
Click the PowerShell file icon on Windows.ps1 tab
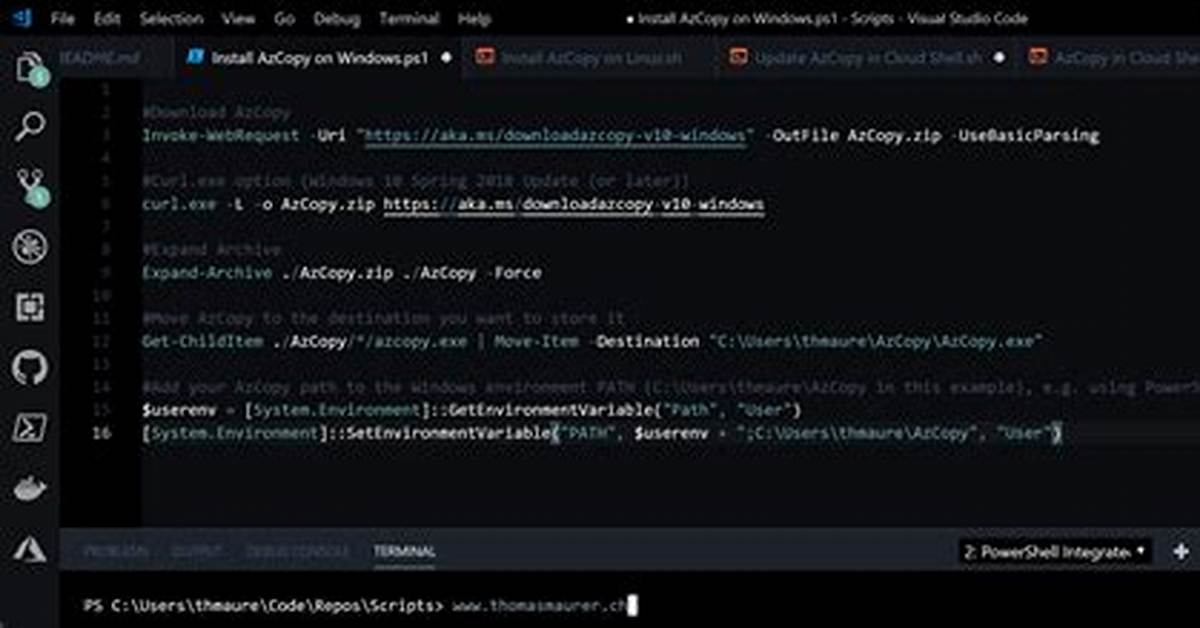[195, 57]
